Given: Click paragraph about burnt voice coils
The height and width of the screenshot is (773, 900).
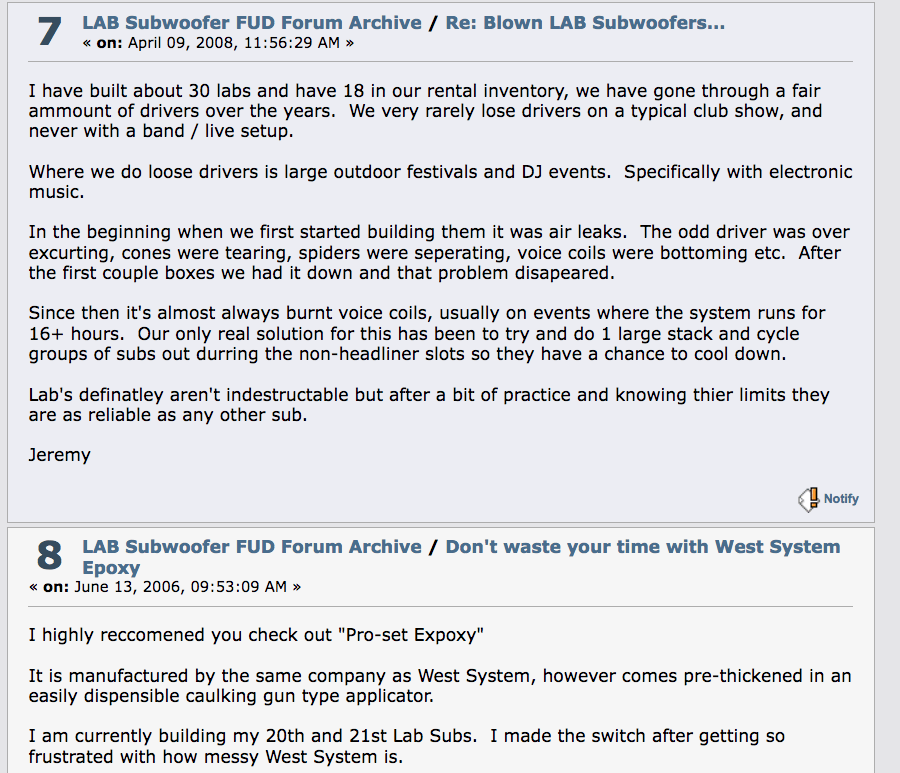Looking at the screenshot, I should (427, 333).
